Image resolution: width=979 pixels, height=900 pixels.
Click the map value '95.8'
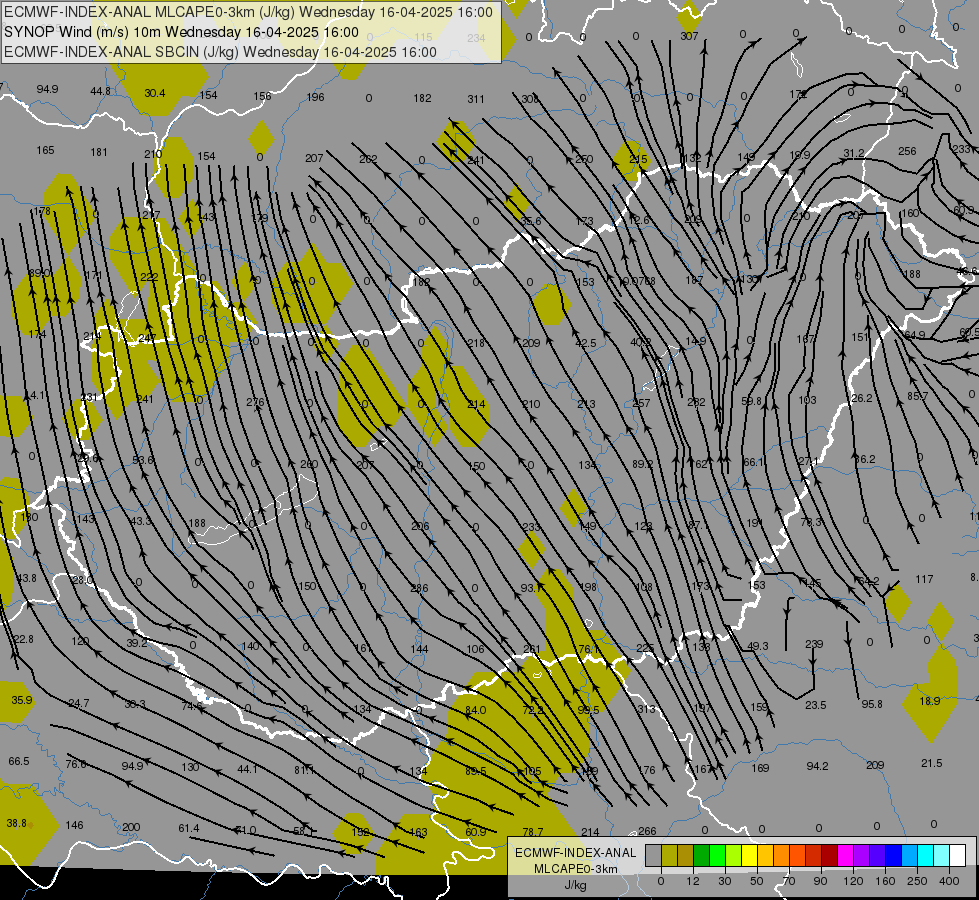[x=872, y=704]
